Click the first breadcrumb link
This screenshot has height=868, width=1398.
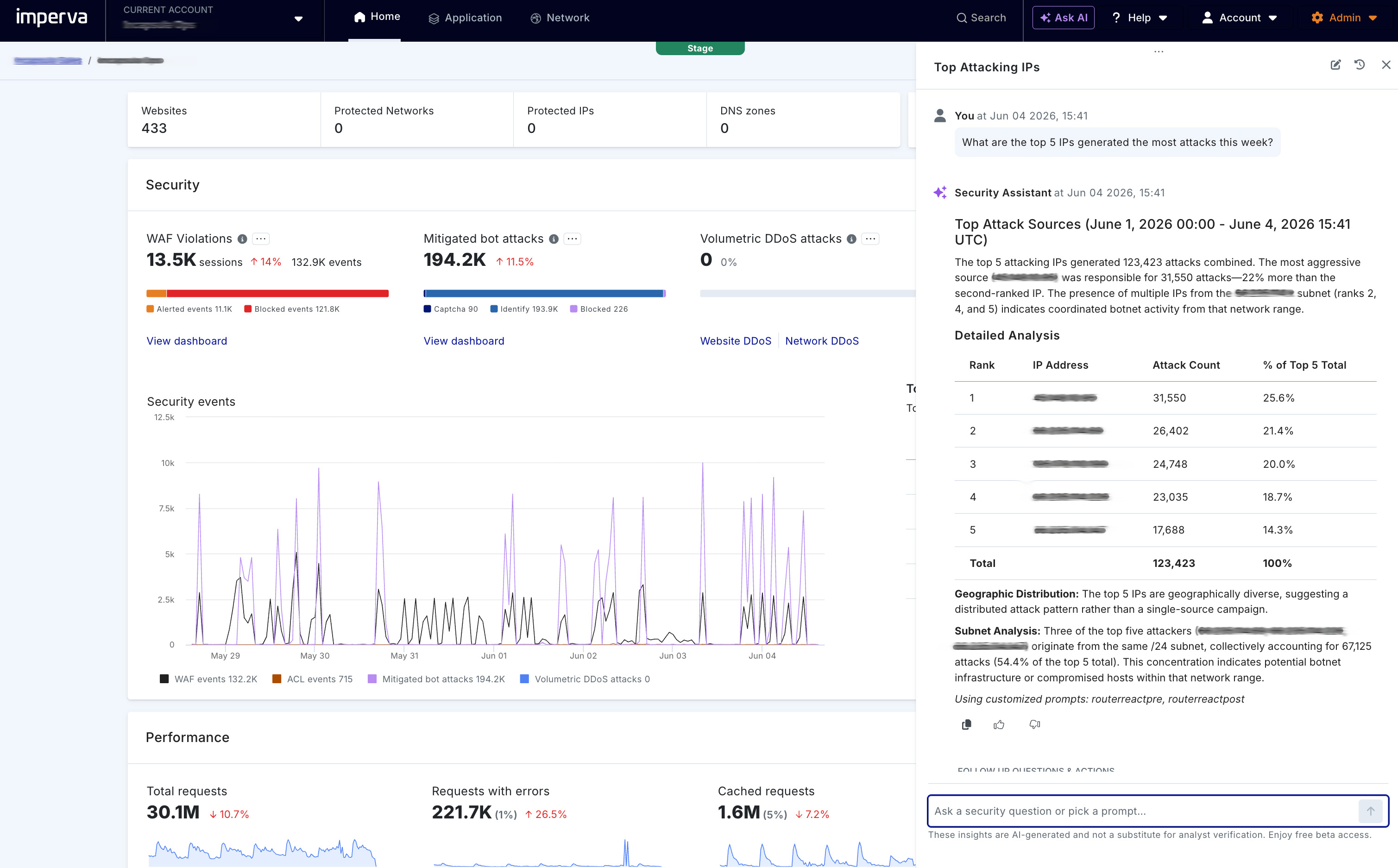48,60
